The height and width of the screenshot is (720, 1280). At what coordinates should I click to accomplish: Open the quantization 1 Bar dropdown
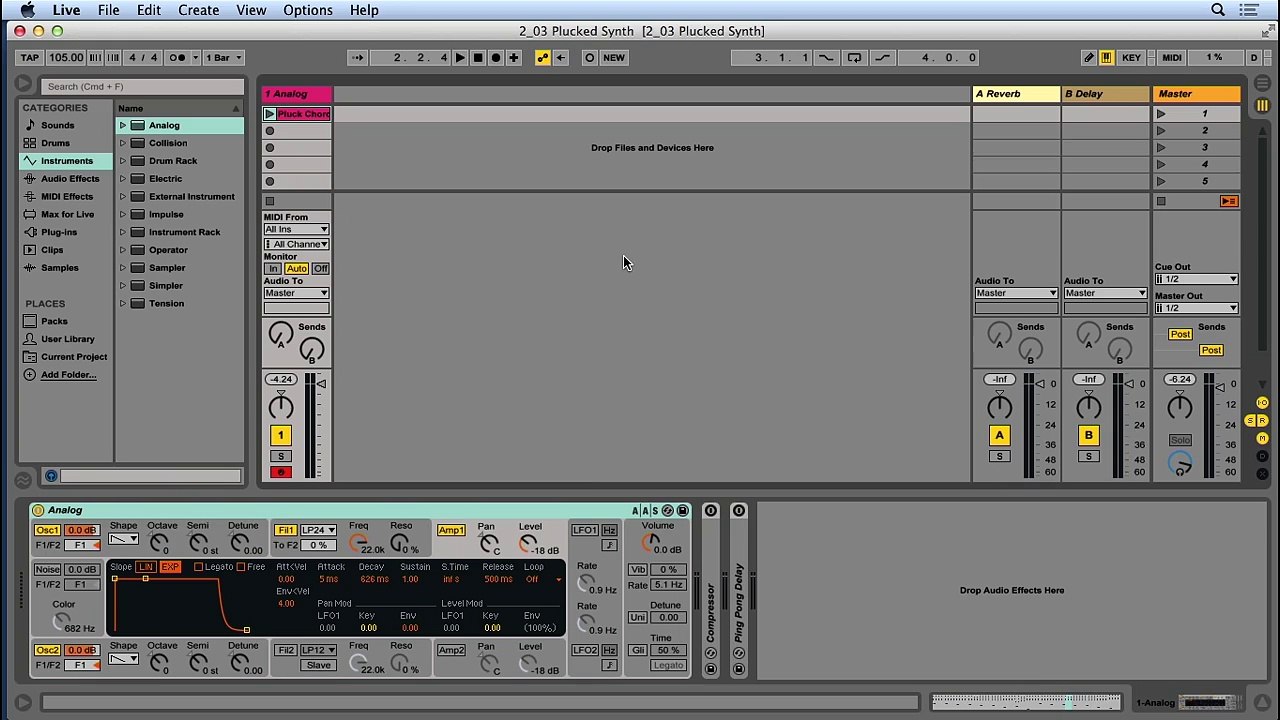click(223, 57)
